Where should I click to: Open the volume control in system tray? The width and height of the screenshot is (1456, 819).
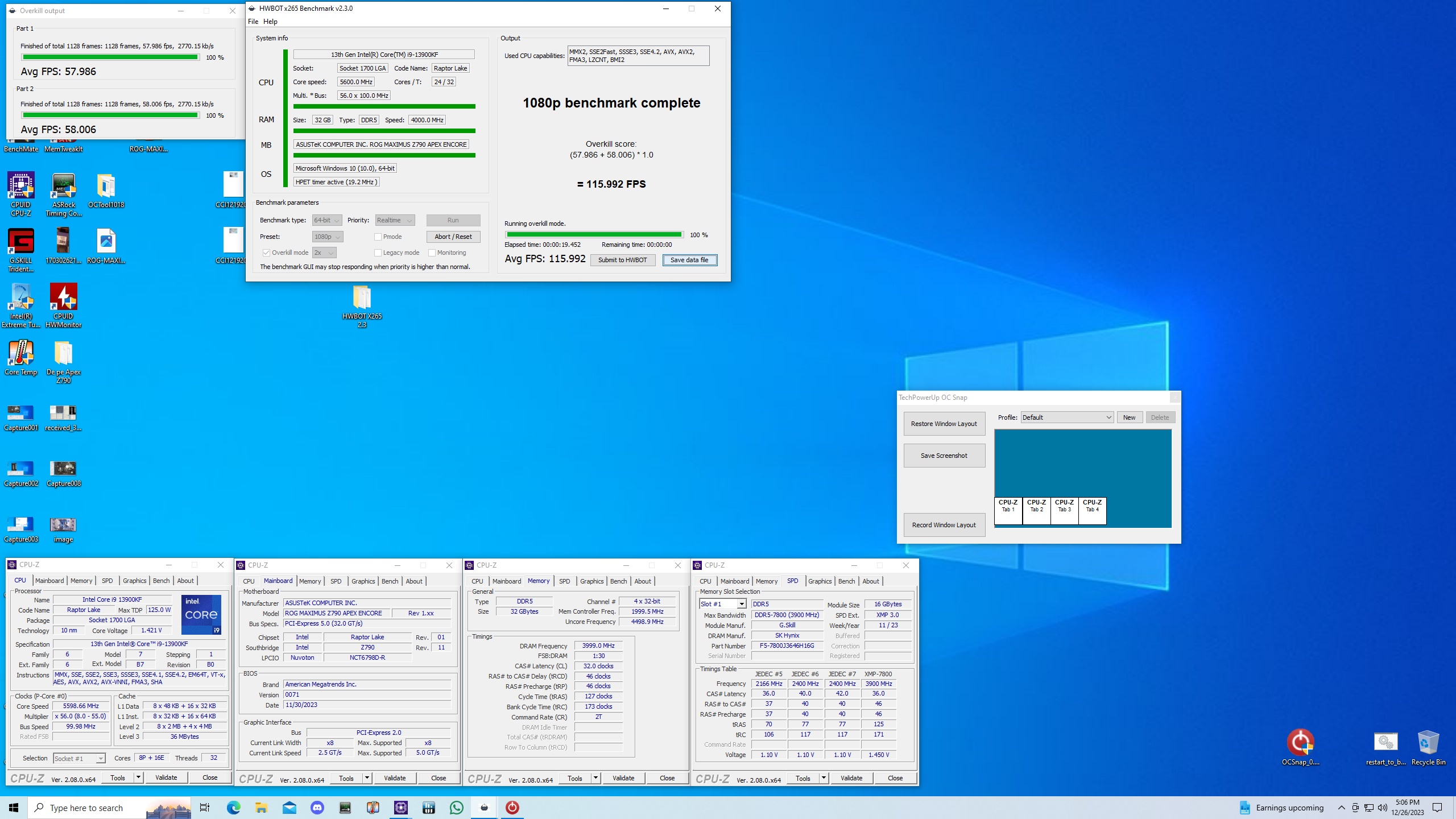click(1382, 808)
